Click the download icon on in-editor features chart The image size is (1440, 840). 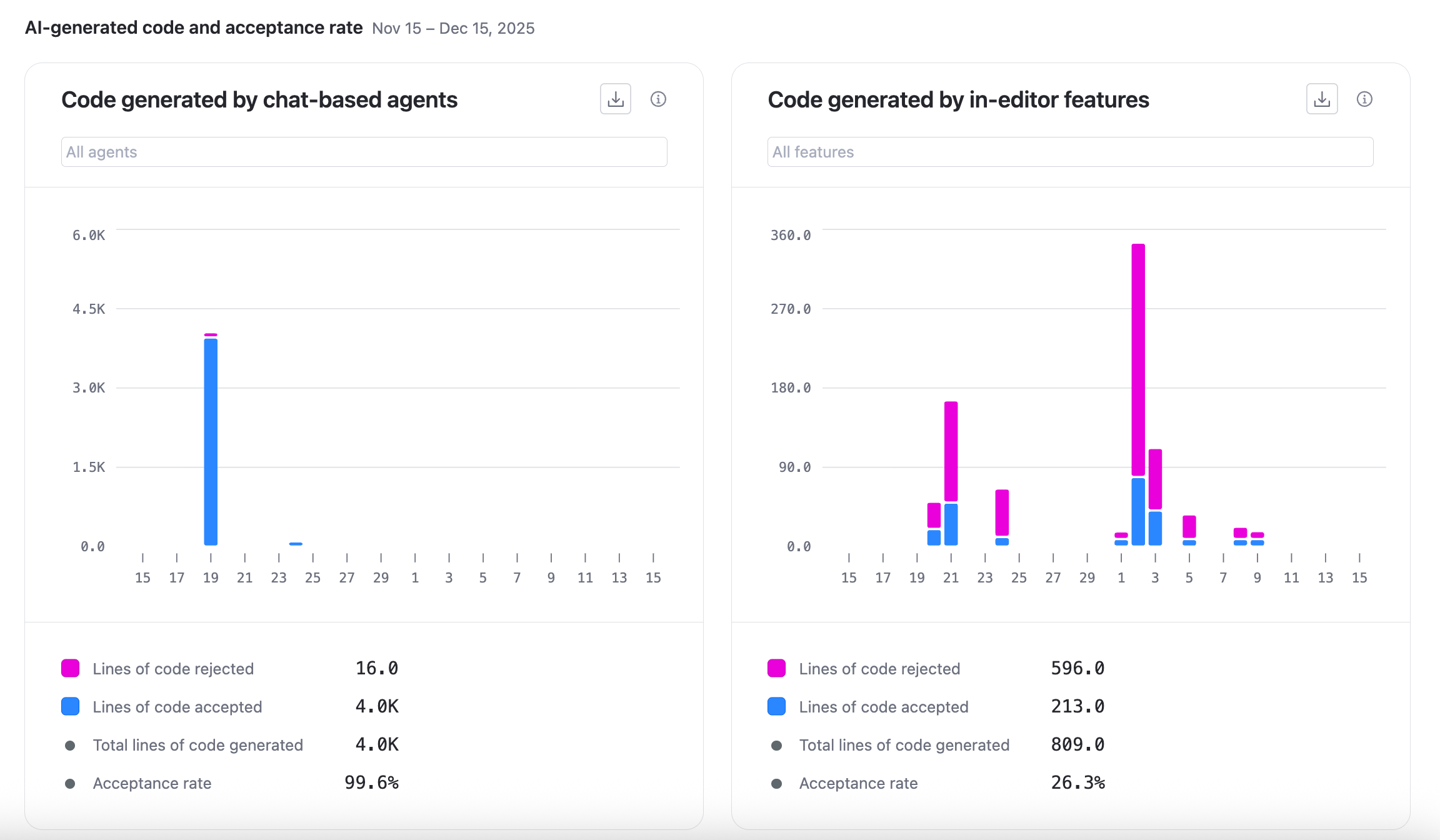1321,99
